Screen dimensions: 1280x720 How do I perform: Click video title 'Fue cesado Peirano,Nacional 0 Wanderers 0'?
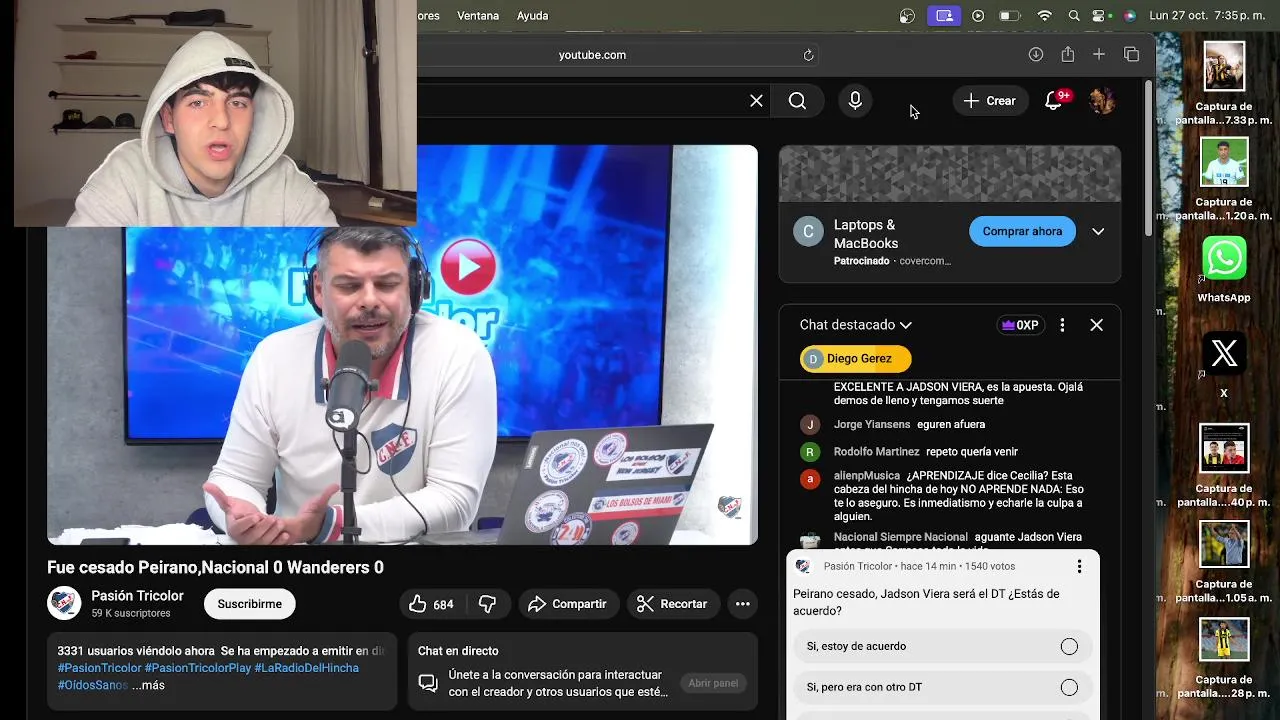point(215,567)
